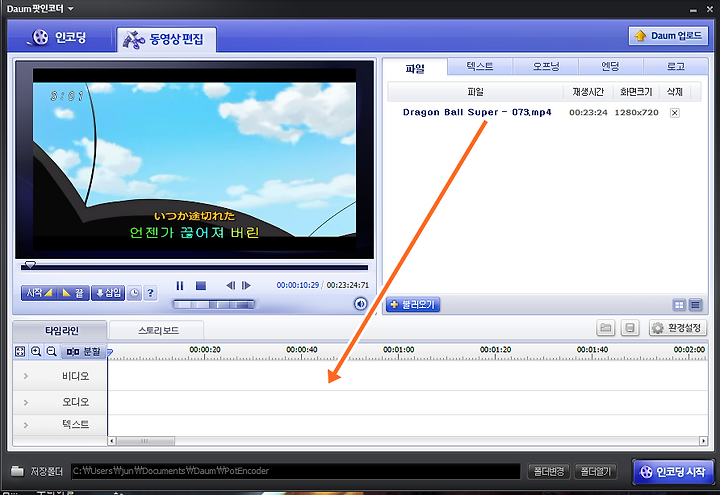Expand the 텍스트 track
Screen dimensions: 720x495
click(x=26, y=425)
